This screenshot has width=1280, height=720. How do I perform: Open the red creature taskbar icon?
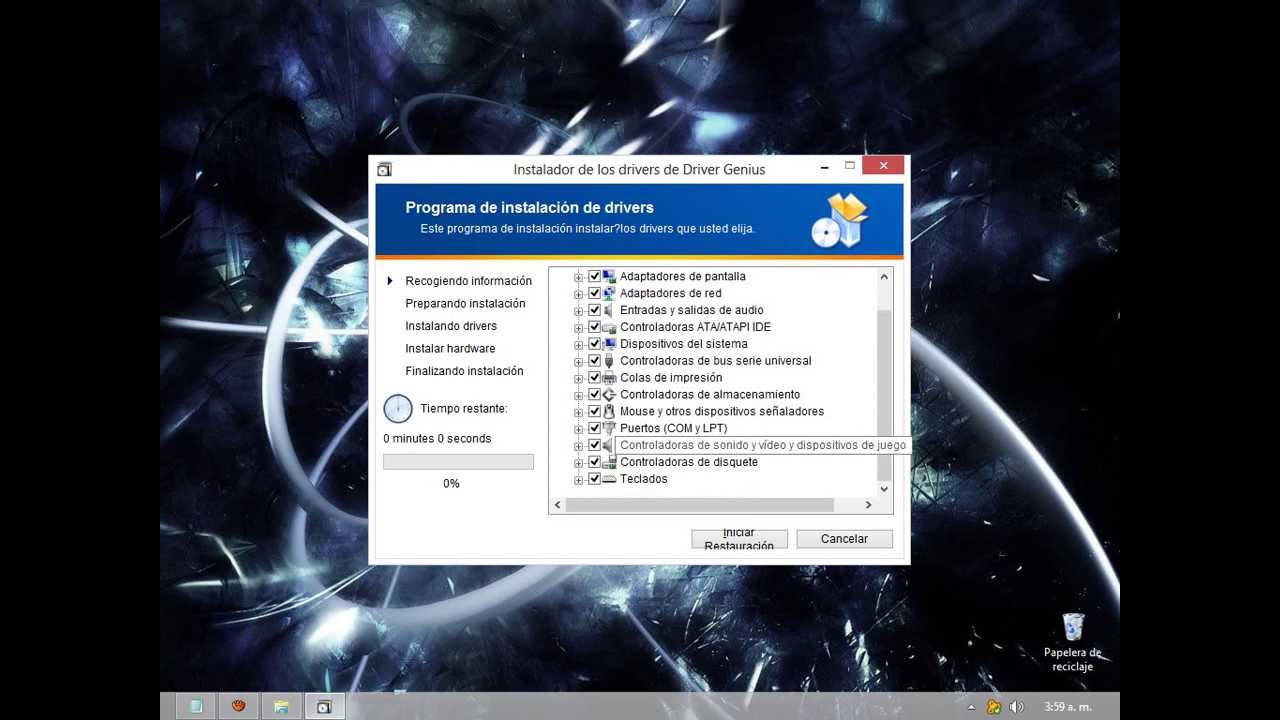coord(239,706)
